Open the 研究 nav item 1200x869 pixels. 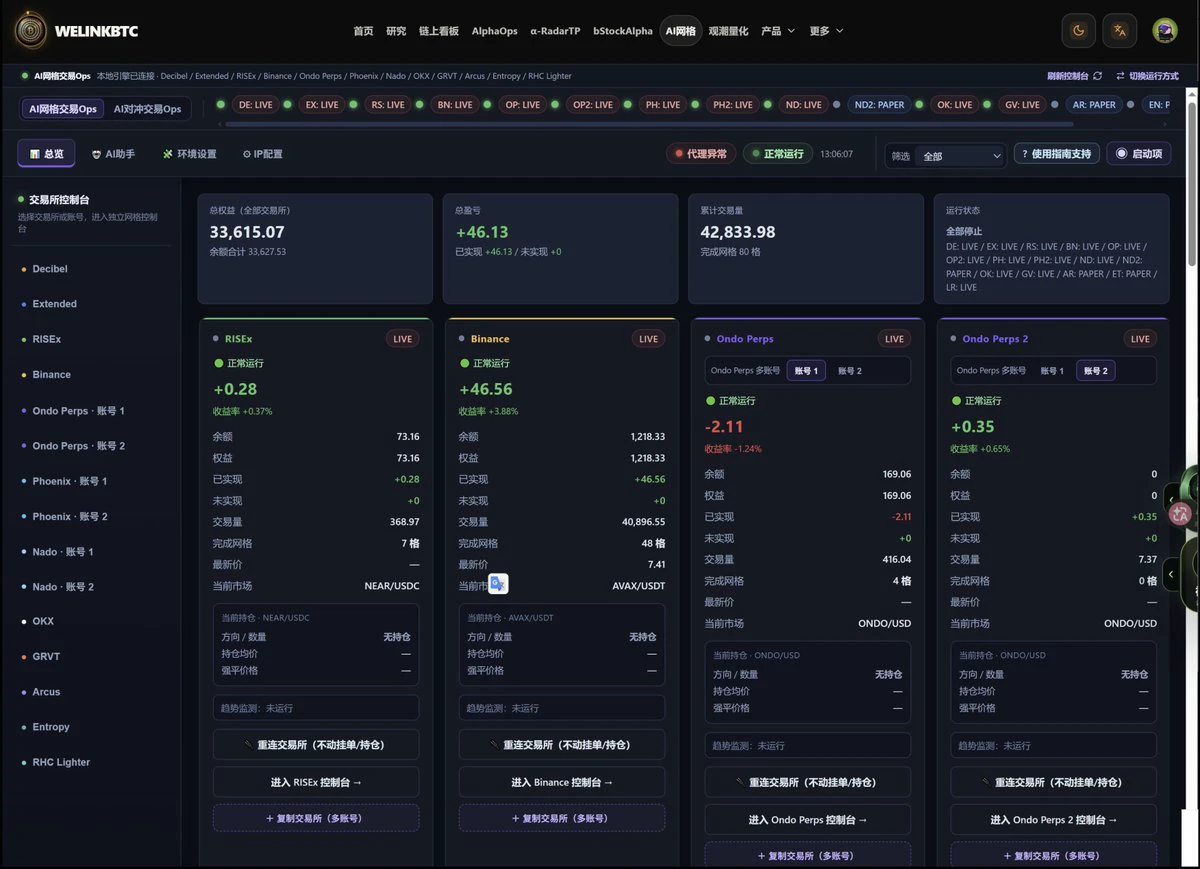(396, 31)
